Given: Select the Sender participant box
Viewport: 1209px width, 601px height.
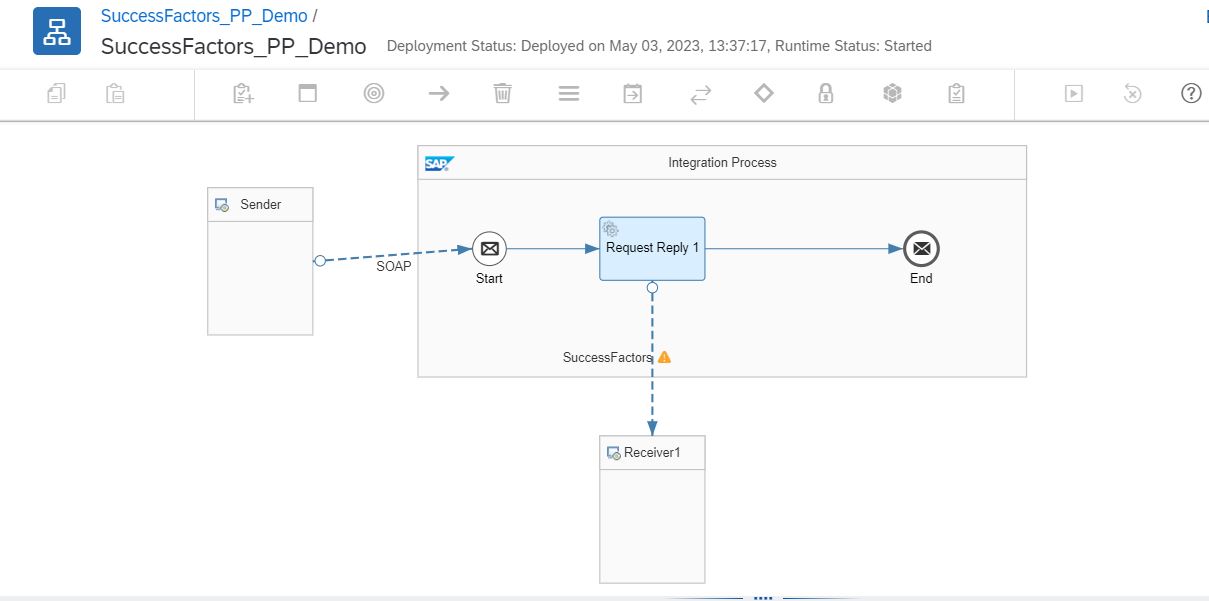Looking at the screenshot, I should [260, 261].
